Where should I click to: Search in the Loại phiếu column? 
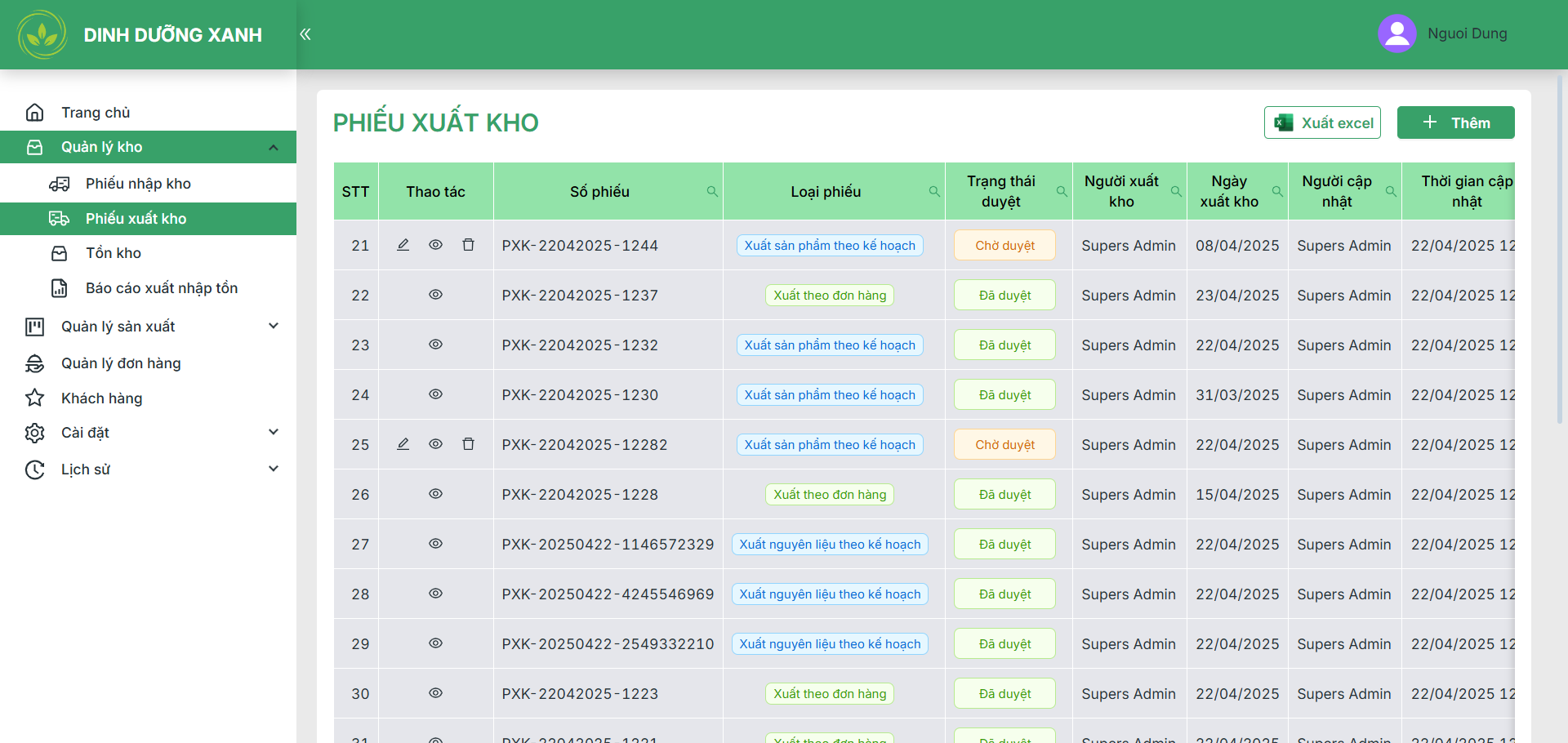tap(934, 192)
